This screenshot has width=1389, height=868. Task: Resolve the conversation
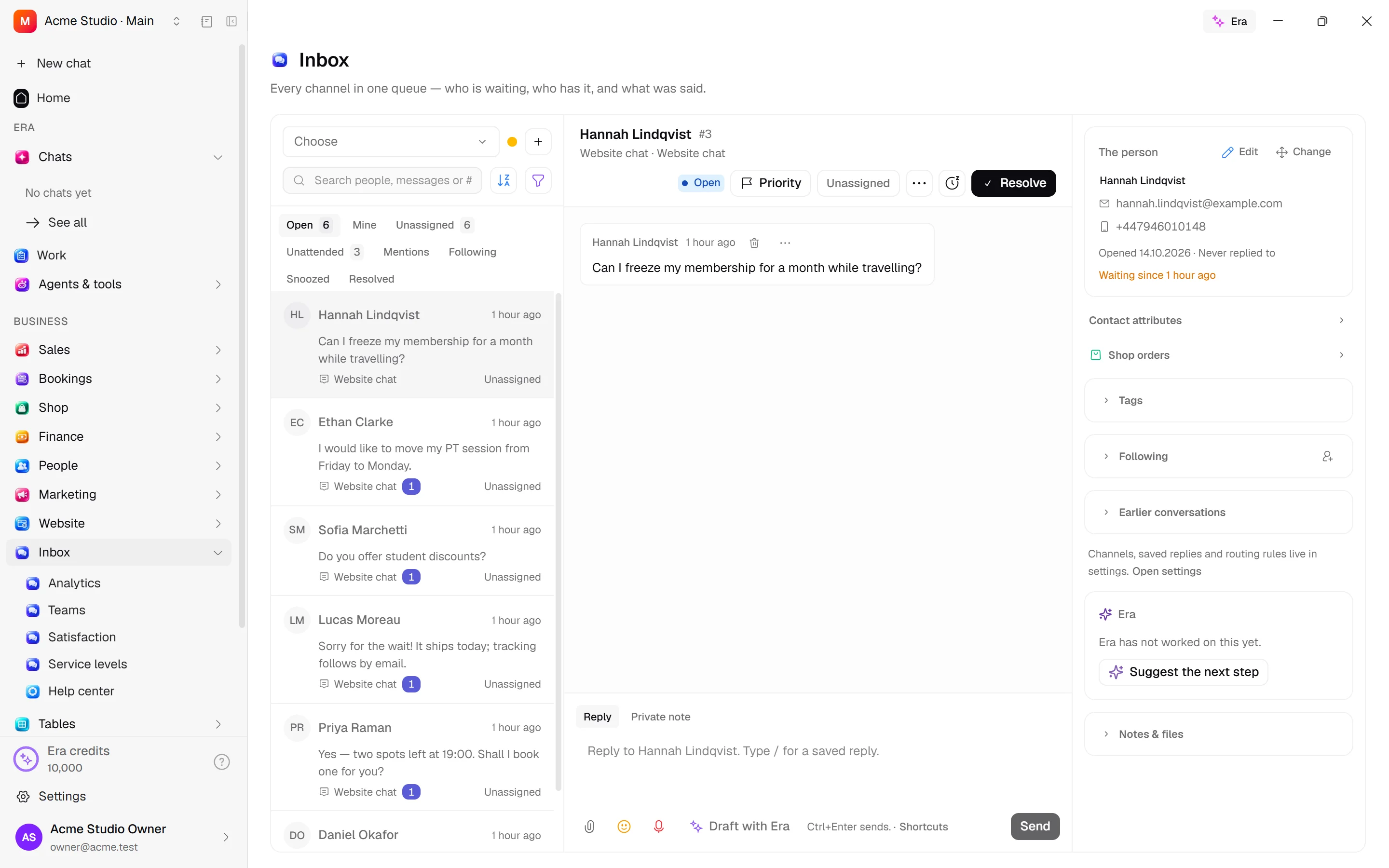(1013, 183)
